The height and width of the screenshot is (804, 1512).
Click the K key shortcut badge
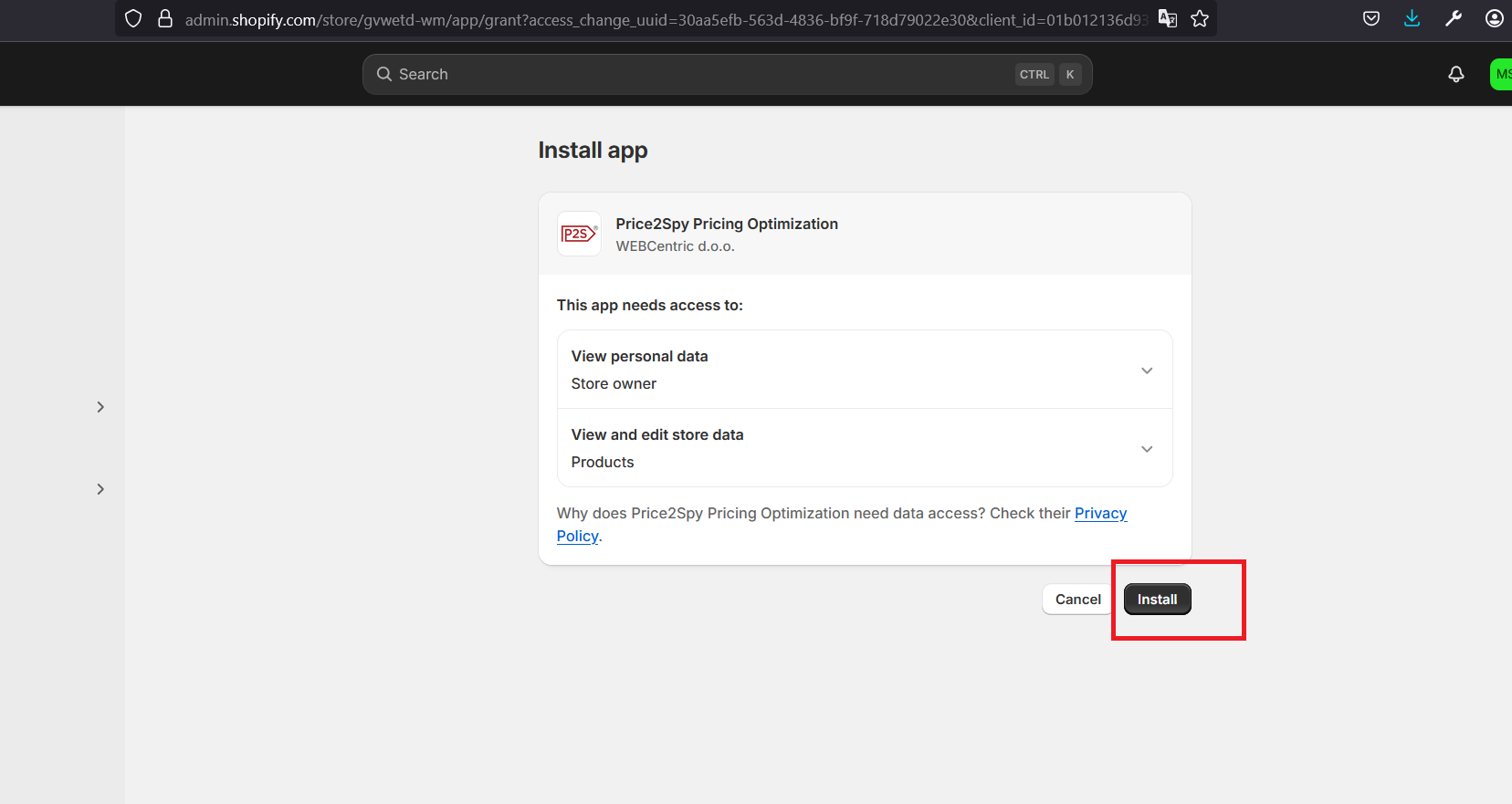click(1070, 75)
